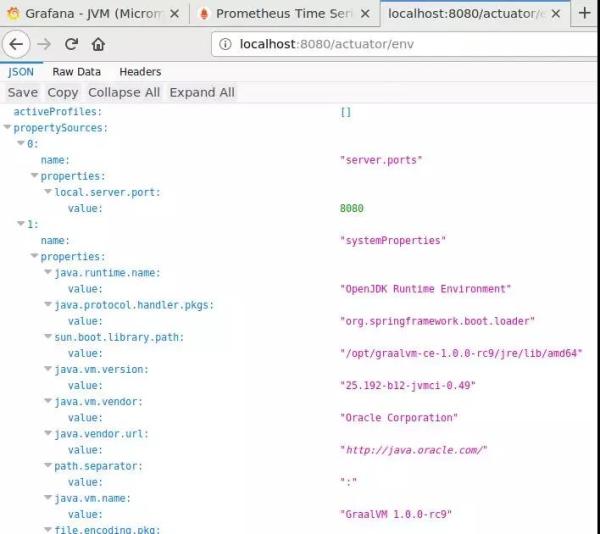
Task: Click the name key above "systemProperties"
Action: click(55, 241)
